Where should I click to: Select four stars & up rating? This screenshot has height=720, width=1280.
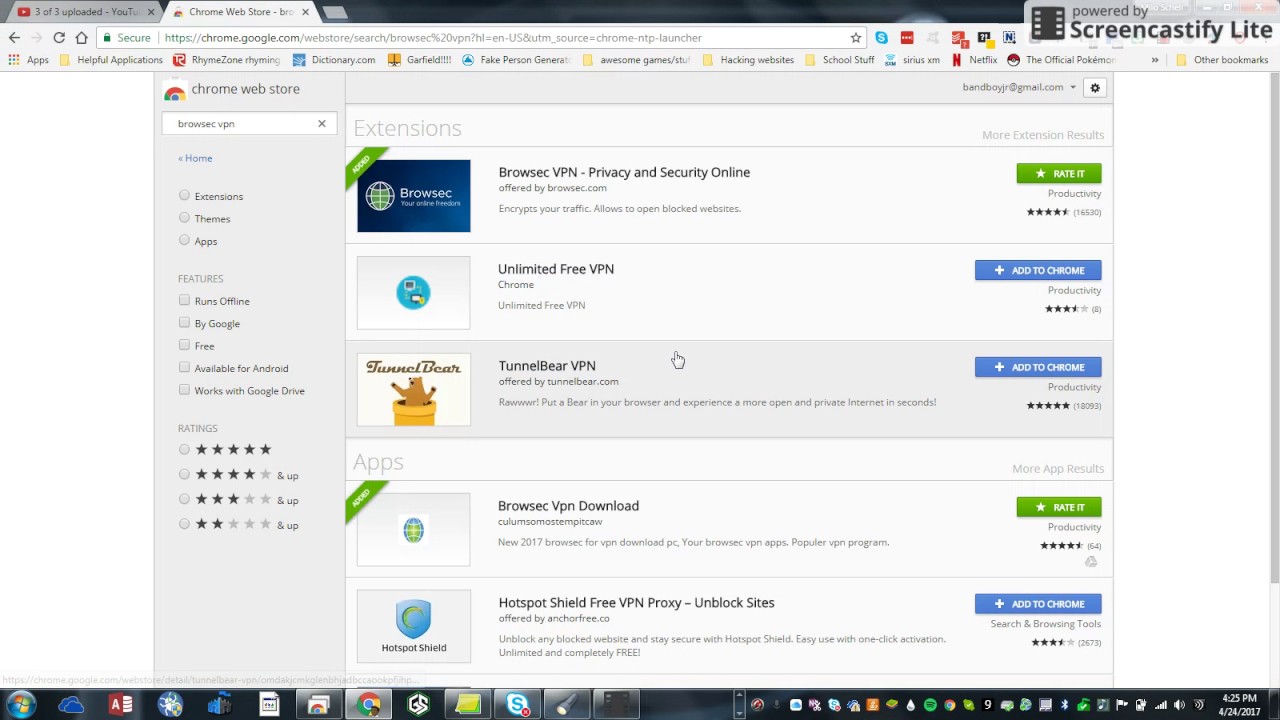tap(184, 475)
